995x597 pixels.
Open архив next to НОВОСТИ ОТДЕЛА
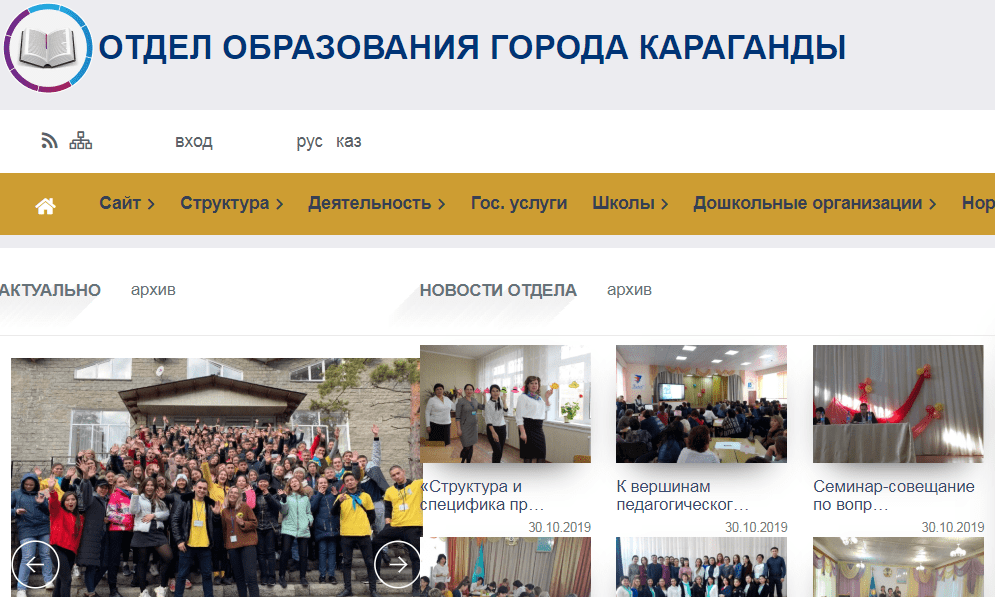click(628, 290)
